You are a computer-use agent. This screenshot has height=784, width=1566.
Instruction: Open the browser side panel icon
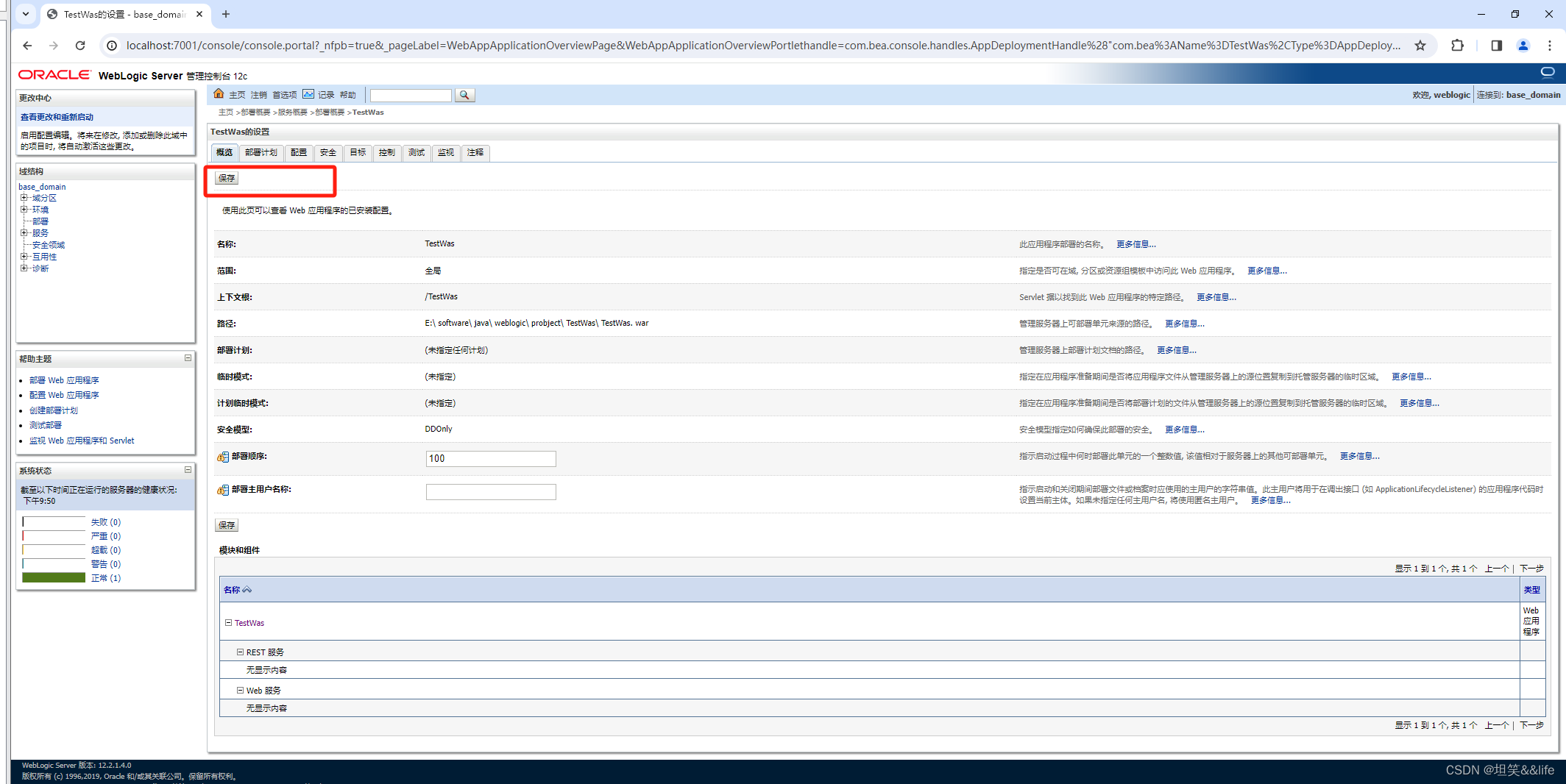click(1496, 46)
